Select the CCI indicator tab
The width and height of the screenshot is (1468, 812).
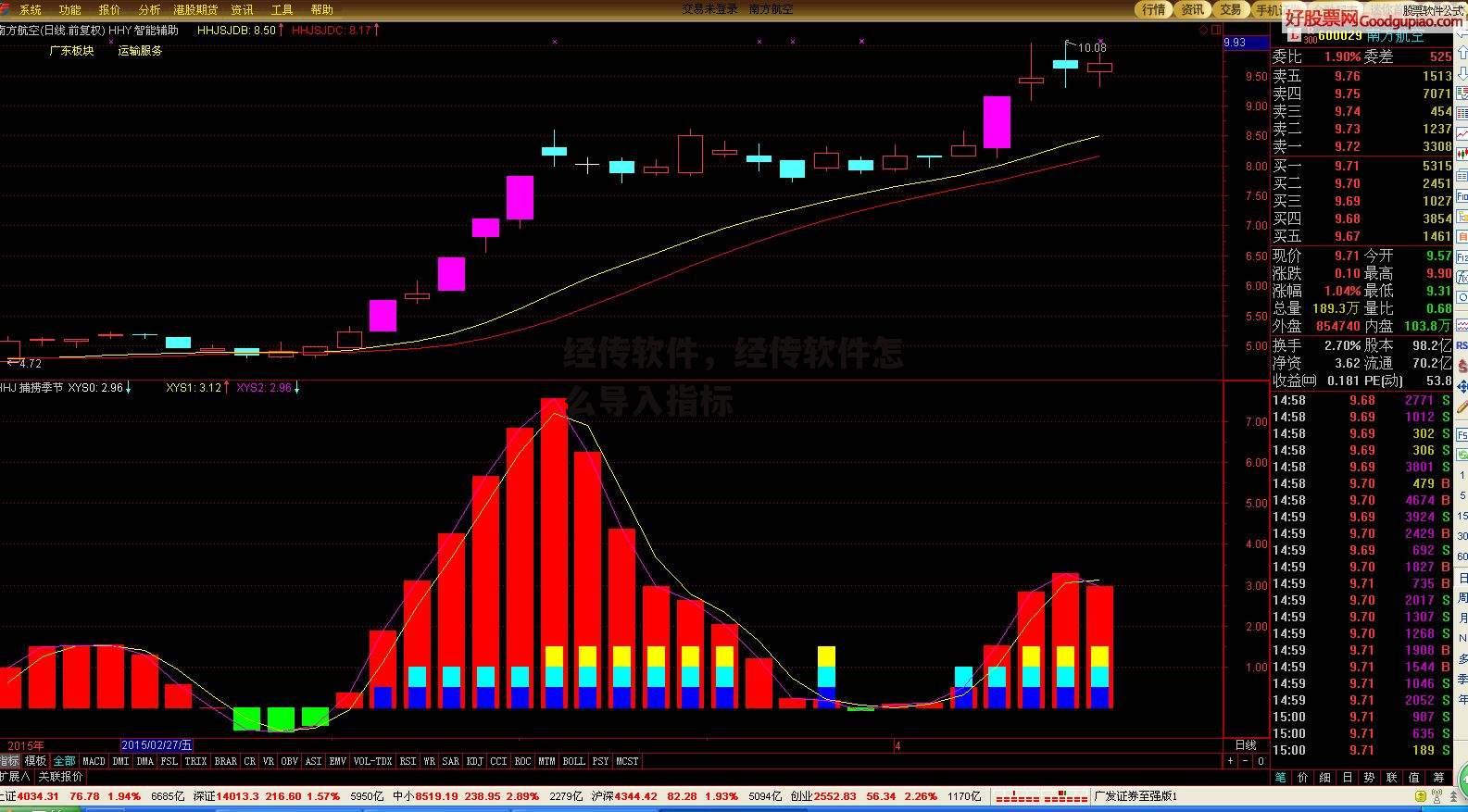tap(498, 761)
